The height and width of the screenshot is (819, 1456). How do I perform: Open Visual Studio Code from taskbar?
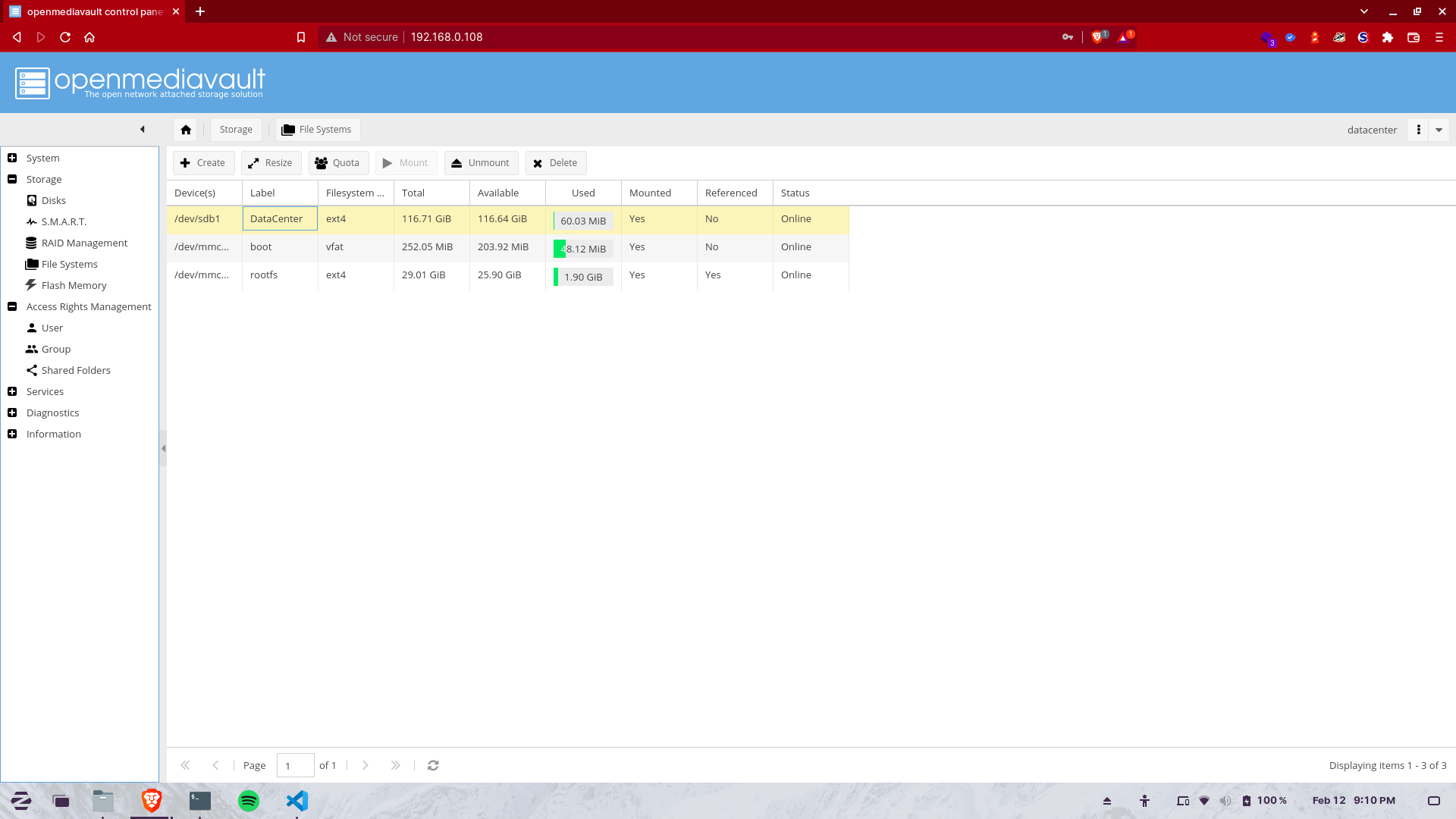(297, 801)
